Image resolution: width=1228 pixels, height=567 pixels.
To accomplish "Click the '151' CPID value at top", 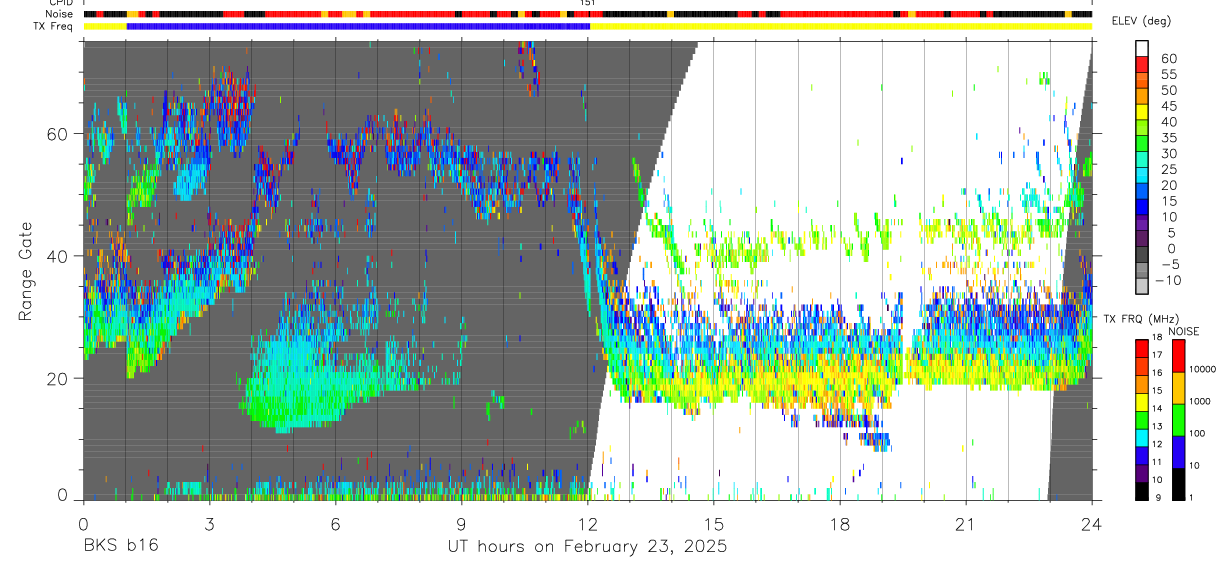I will tap(588, 3).
